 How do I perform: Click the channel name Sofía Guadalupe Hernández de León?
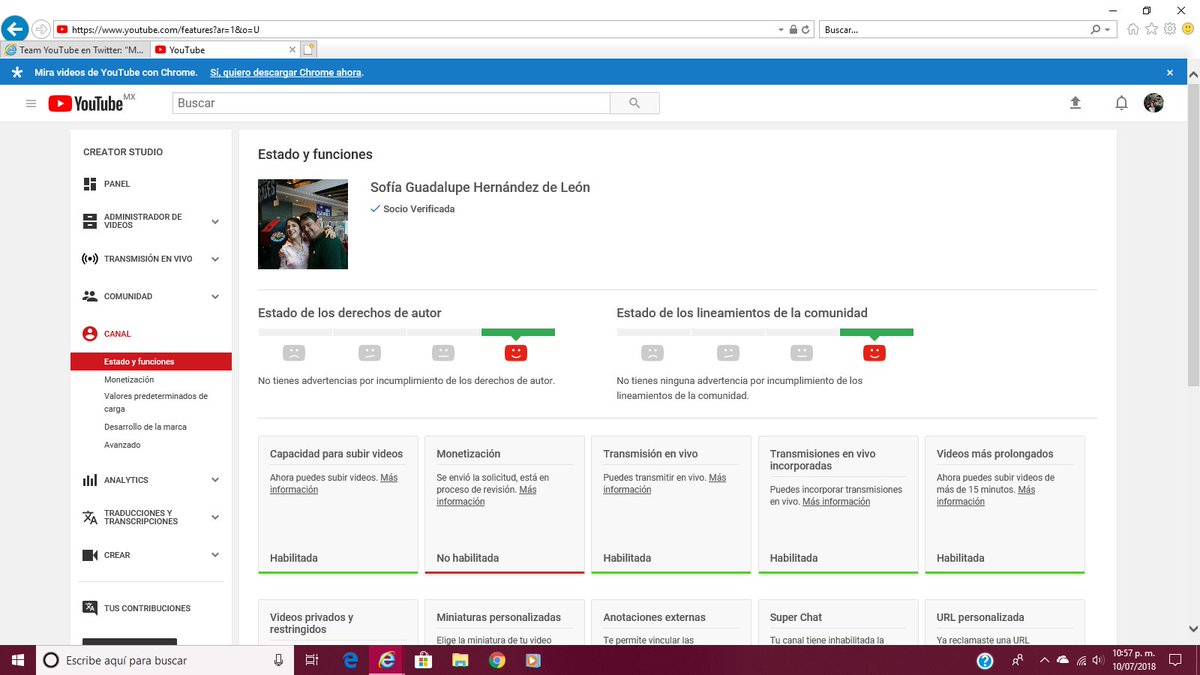[x=480, y=187]
